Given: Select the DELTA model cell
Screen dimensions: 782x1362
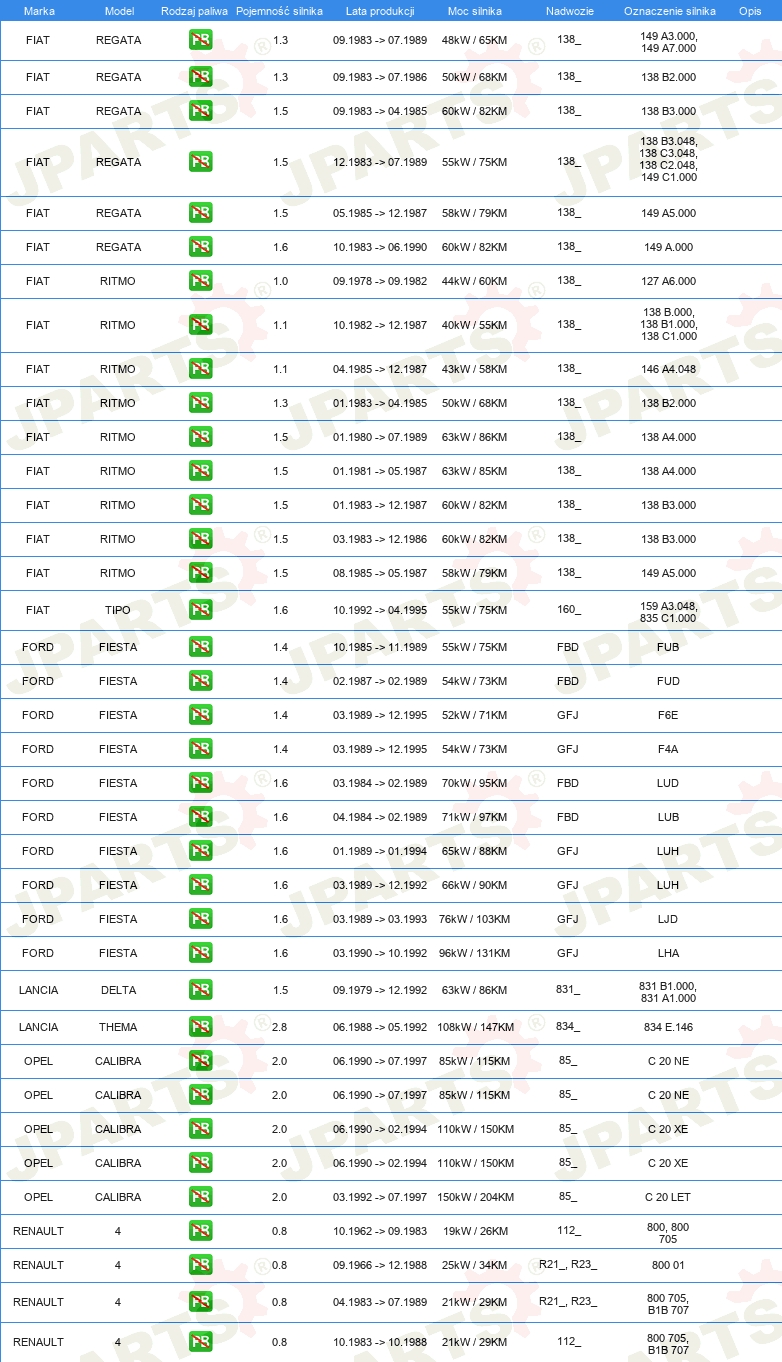Looking at the screenshot, I should pos(118,990).
